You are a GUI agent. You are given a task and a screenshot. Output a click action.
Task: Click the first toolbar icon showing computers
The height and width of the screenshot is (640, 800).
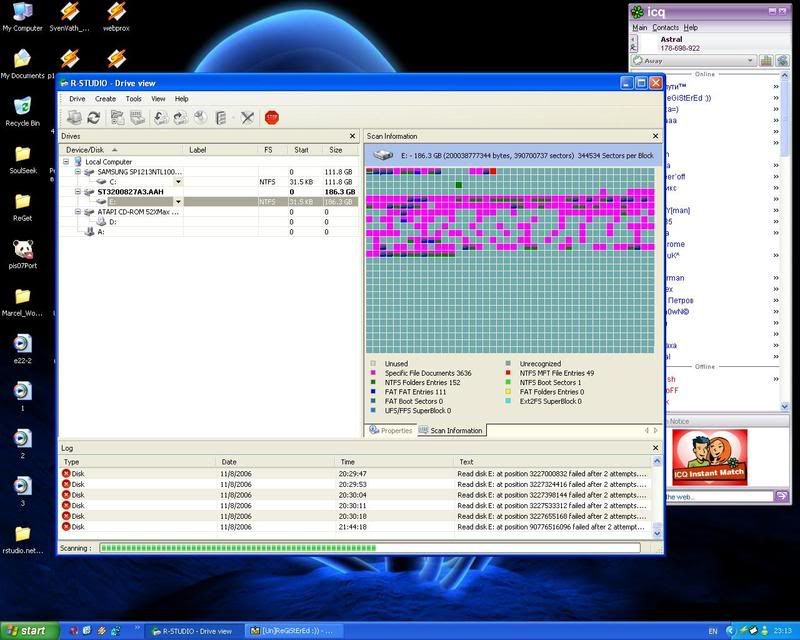[x=74, y=118]
